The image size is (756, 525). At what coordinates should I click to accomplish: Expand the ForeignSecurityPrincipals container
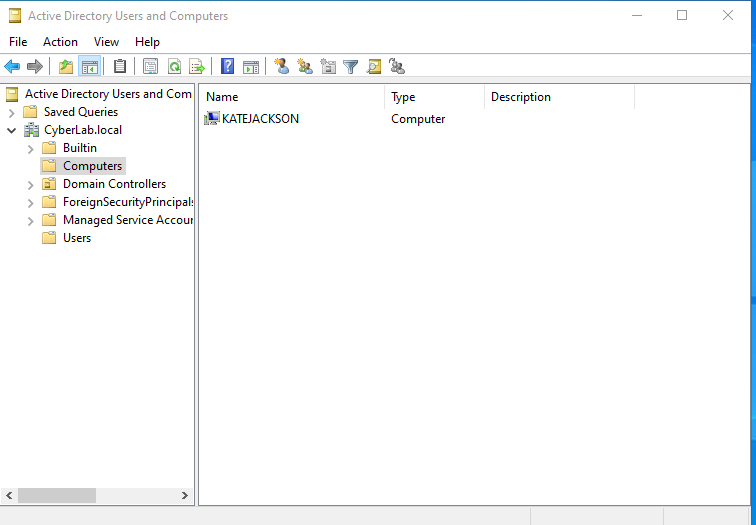point(30,203)
